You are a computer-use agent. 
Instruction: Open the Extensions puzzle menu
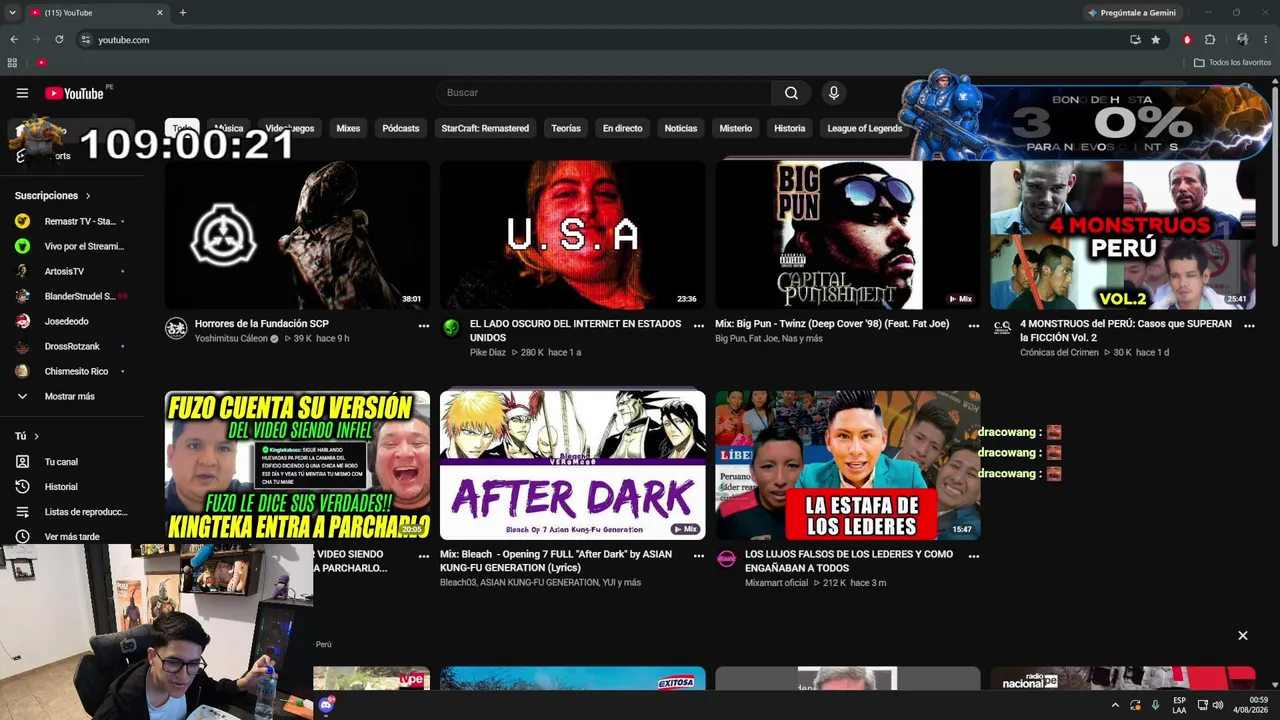click(x=1210, y=40)
